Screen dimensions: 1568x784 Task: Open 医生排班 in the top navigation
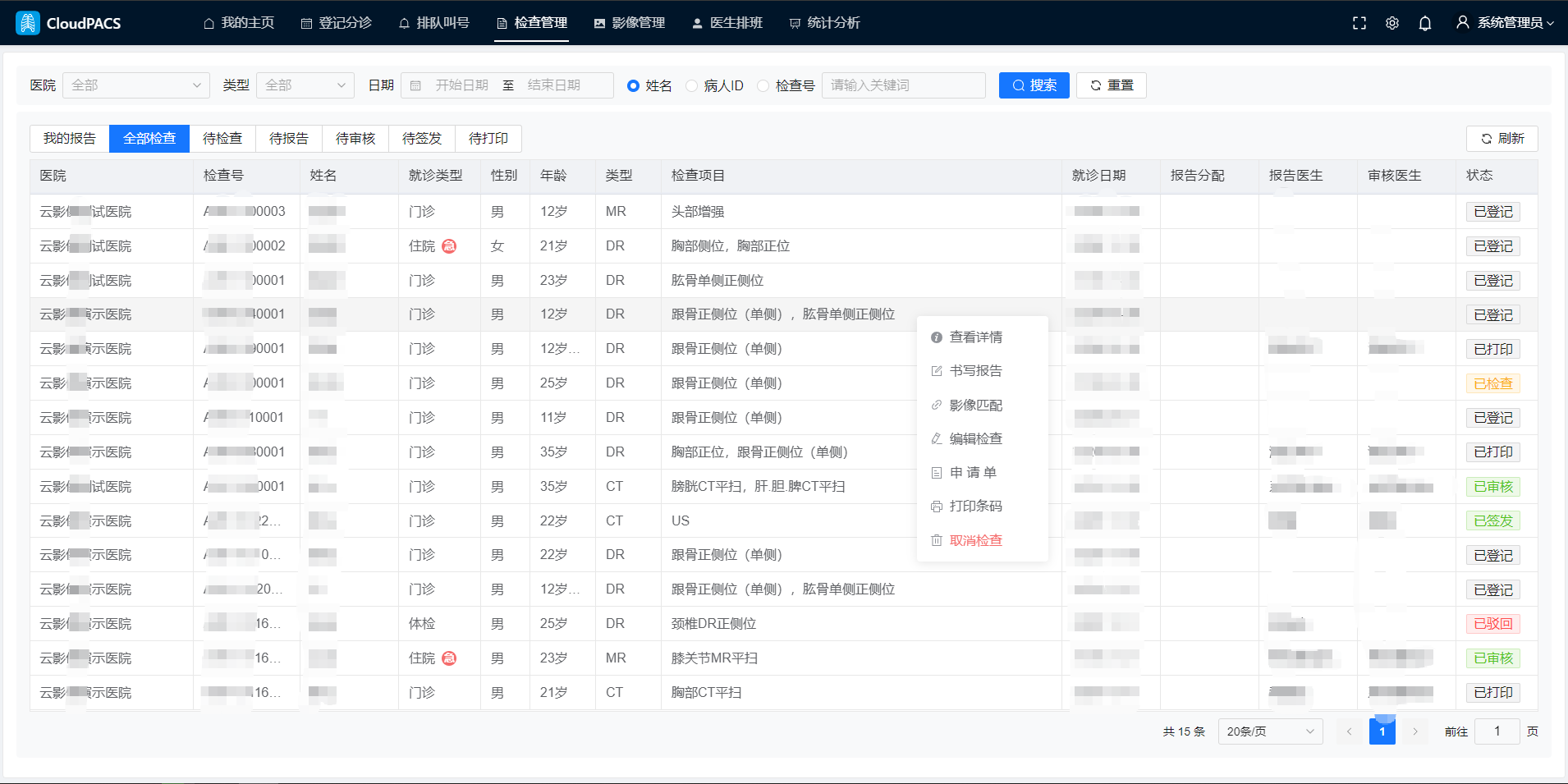pos(727,23)
